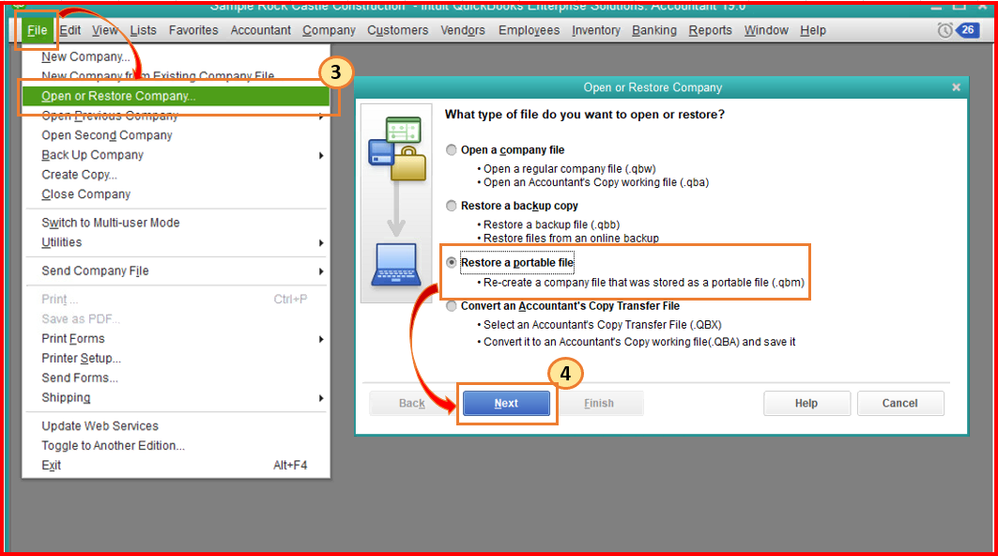Expand Utilities submenu arrow
Image resolution: width=998 pixels, height=556 pixels.
tap(321, 243)
